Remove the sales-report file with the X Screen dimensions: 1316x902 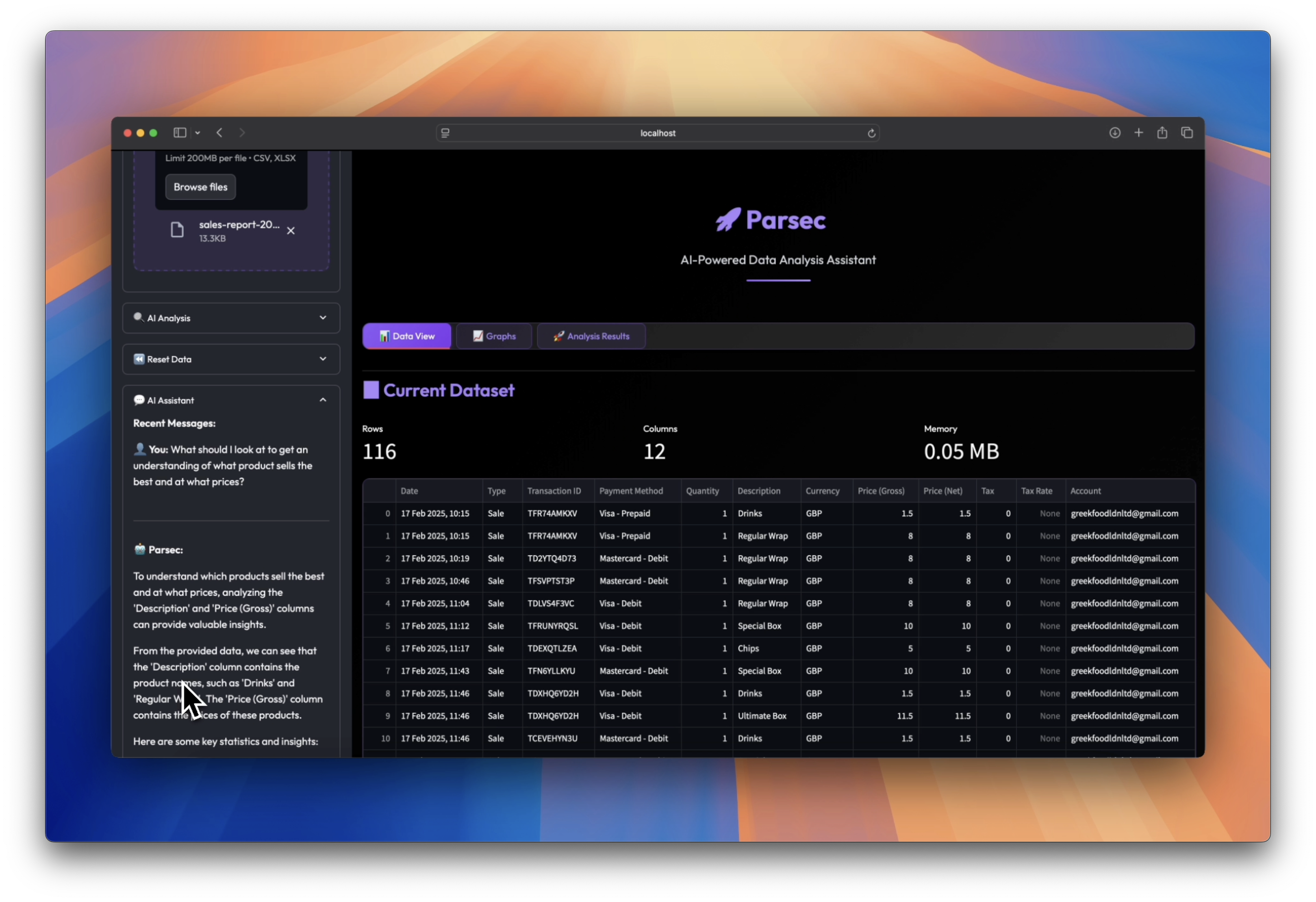(291, 230)
